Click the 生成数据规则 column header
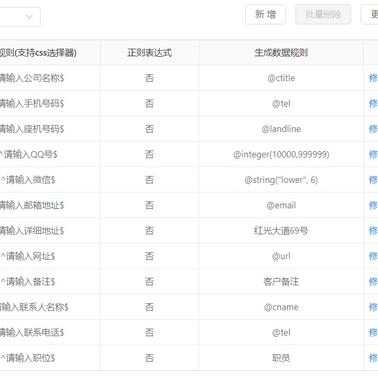Screen dimensions: 378x378 tap(281, 53)
